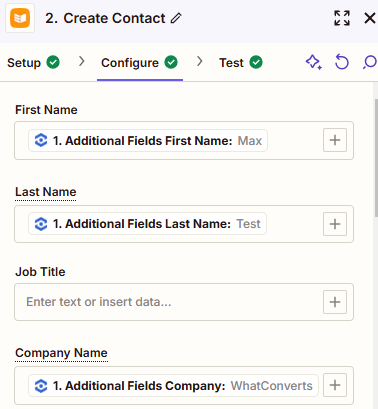Image resolution: width=378 pixels, height=409 pixels.
Task: Click the undo circular arrow icon
Action: coord(342,62)
